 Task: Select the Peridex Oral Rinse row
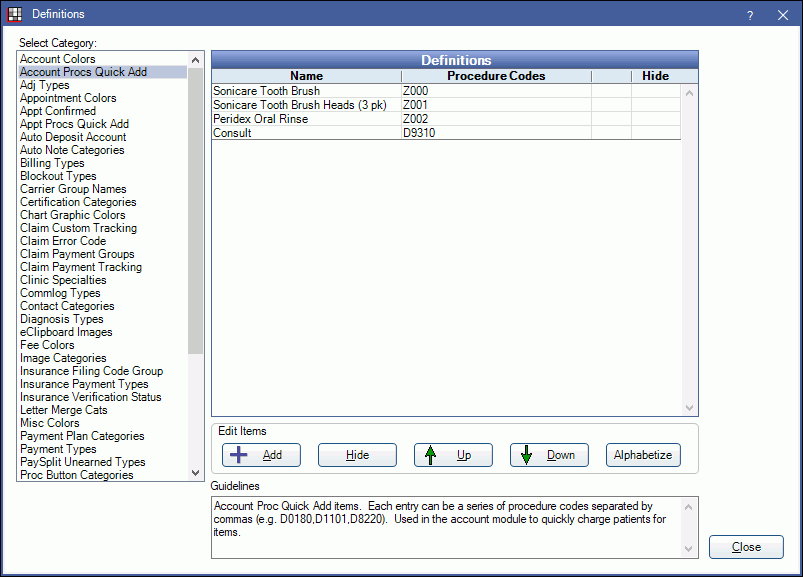pyautogui.click(x=446, y=119)
